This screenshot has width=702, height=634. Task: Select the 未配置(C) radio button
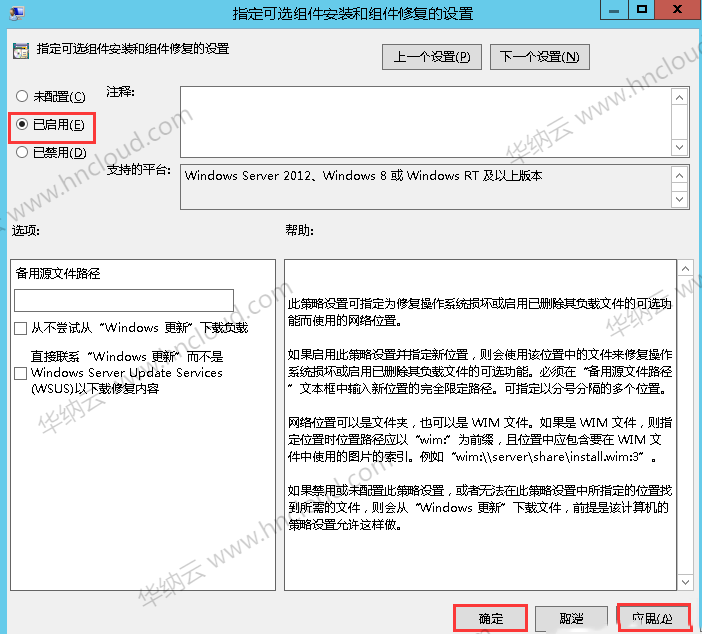[22, 96]
